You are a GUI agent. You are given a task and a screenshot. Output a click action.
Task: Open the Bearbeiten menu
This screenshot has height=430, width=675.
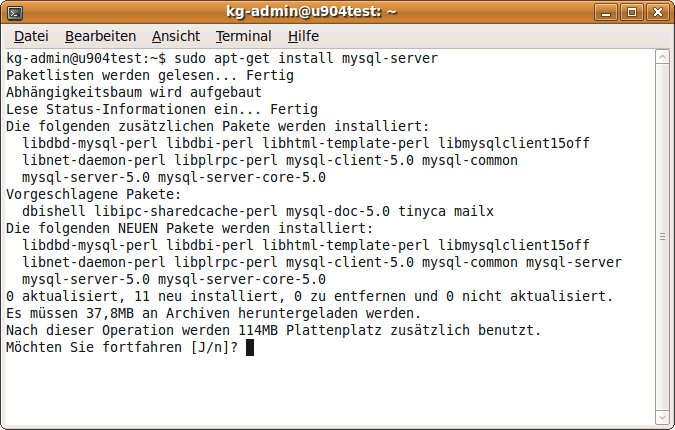pos(99,36)
